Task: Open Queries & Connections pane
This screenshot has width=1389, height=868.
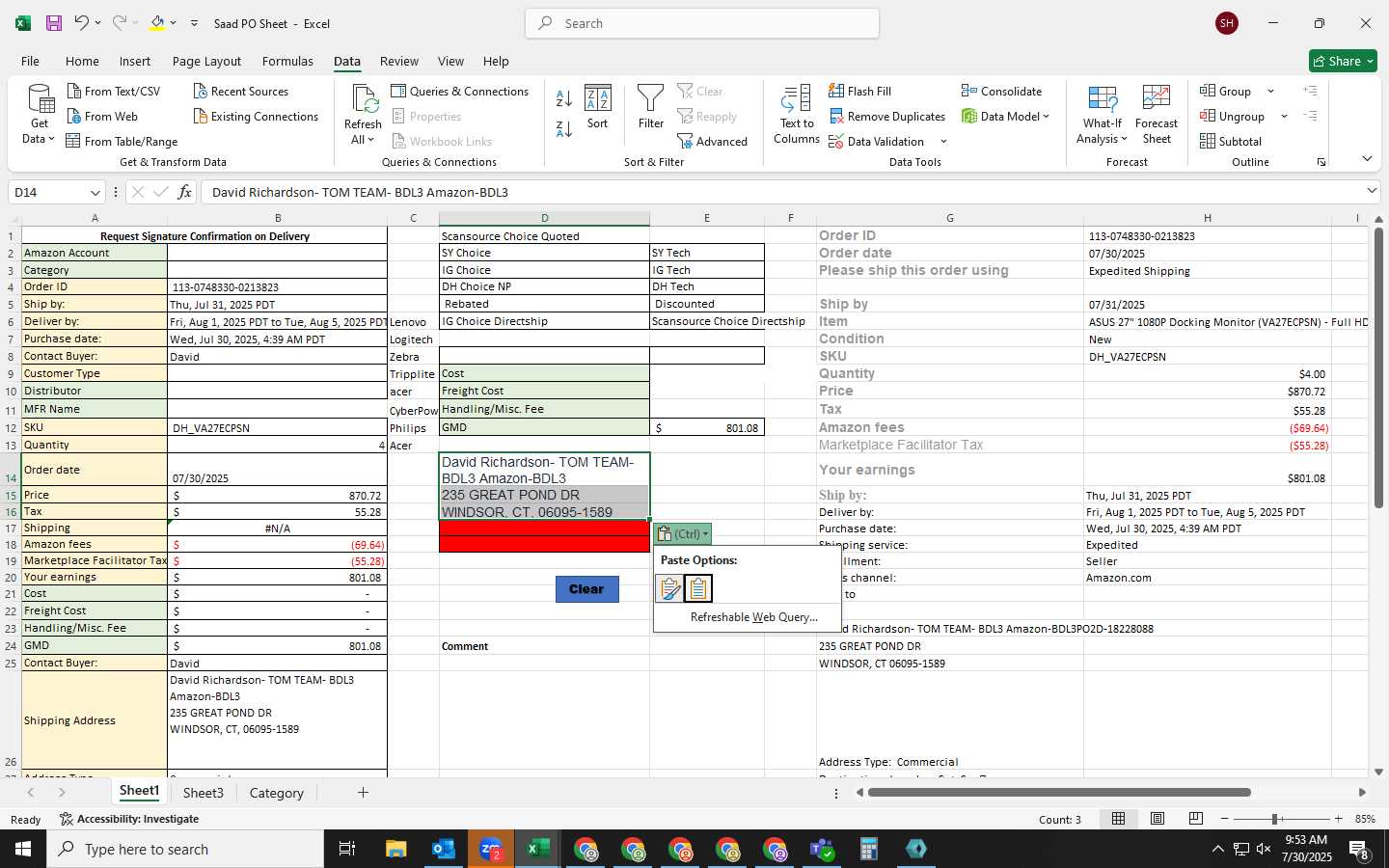Action: coord(460,91)
